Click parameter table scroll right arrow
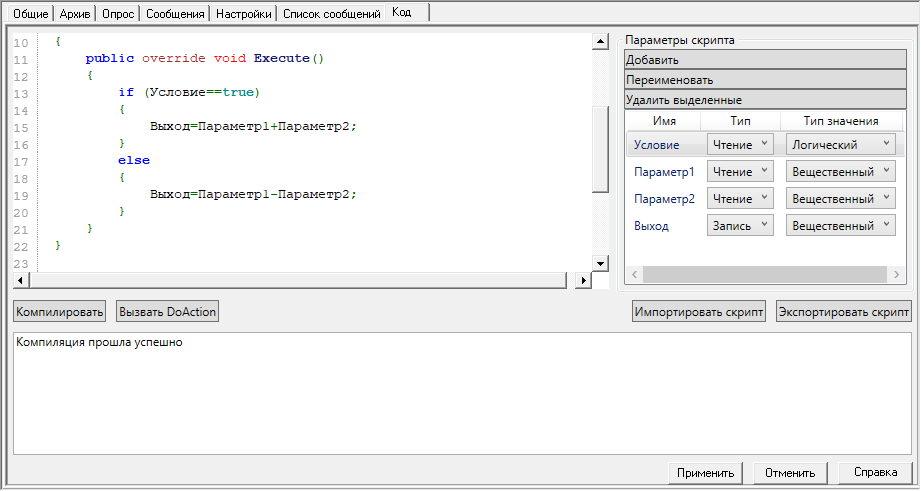The height and width of the screenshot is (491, 921). [x=896, y=274]
